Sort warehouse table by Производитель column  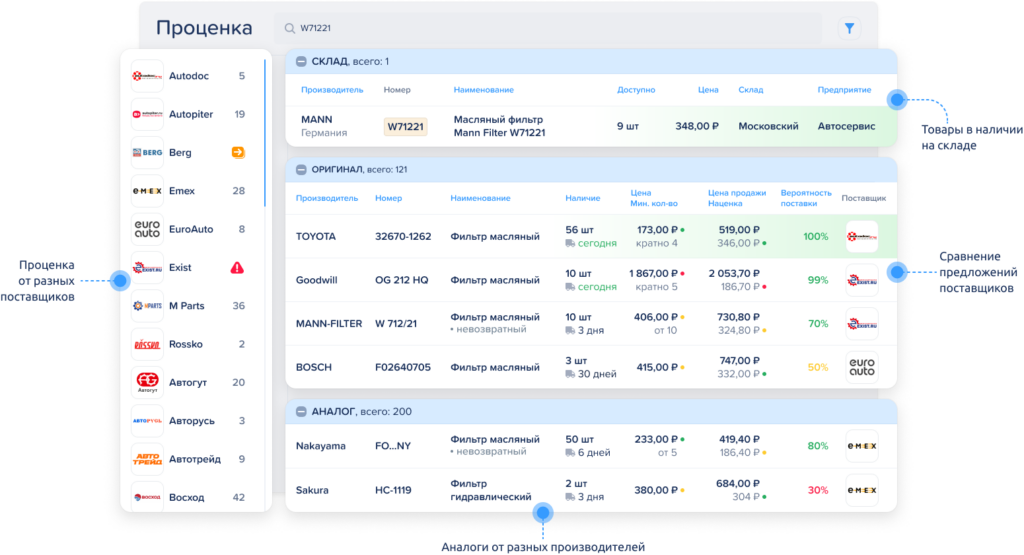coord(332,90)
